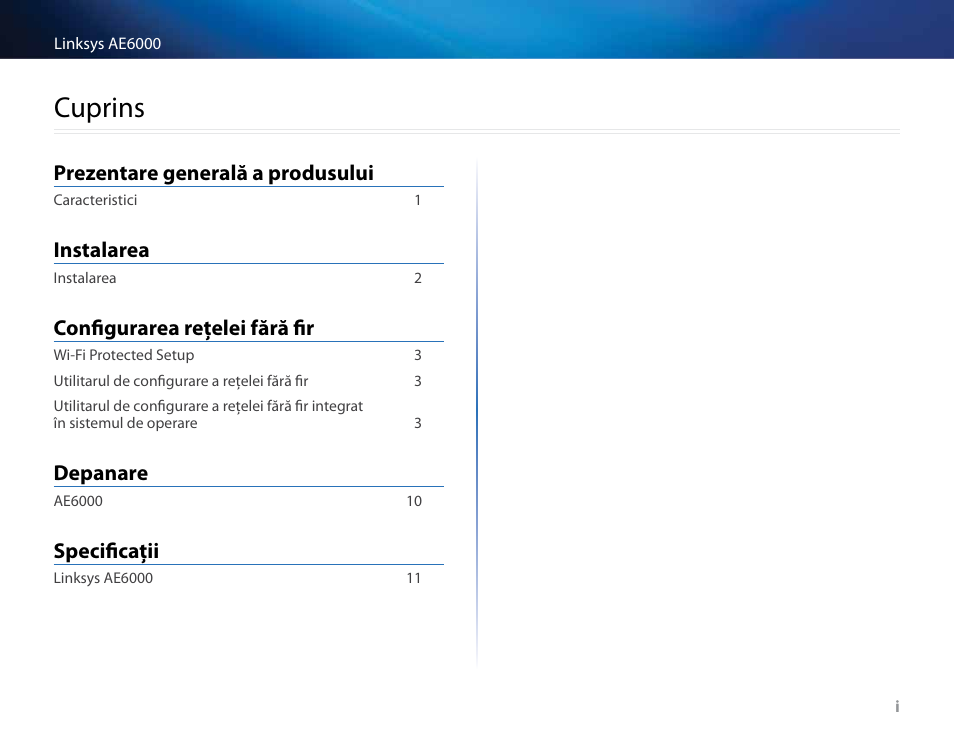This screenshot has width=954, height=738.
Task: Open the Instalarea entry below the heading
Action: 85,278
